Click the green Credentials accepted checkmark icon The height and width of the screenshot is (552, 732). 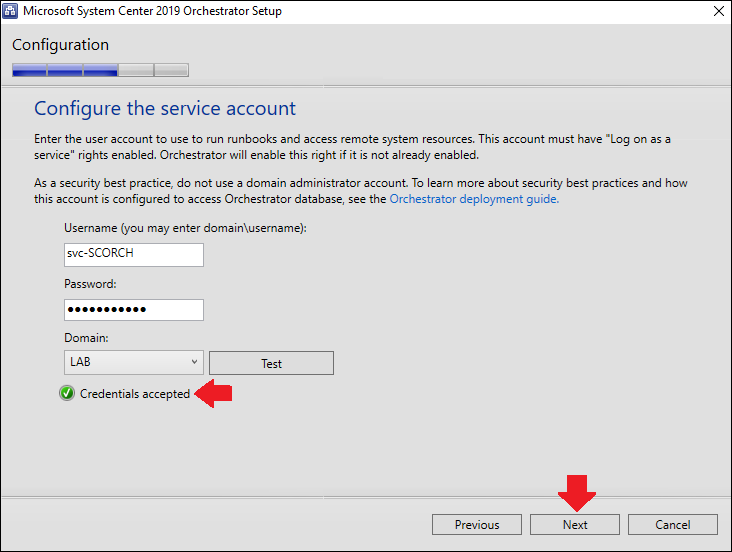67,394
